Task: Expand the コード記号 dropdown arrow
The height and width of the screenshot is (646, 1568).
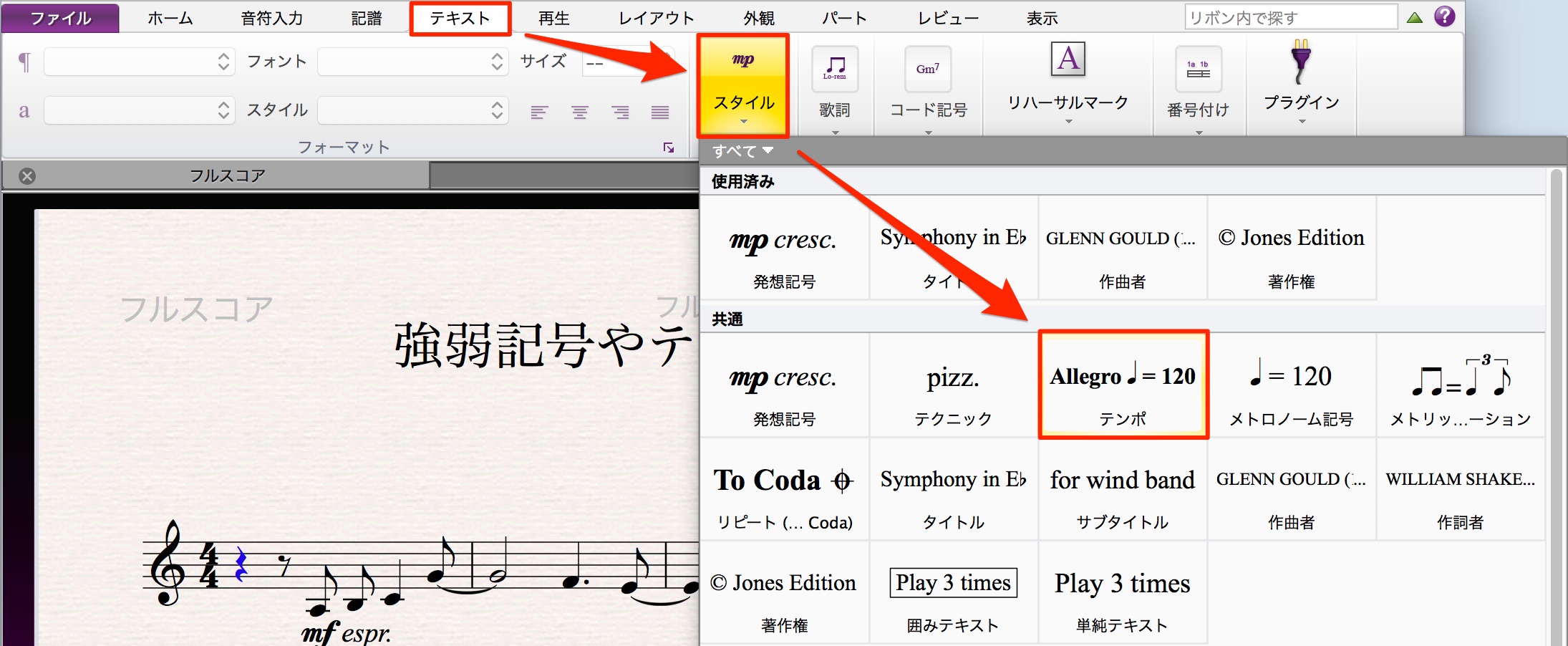Action: 928,132
